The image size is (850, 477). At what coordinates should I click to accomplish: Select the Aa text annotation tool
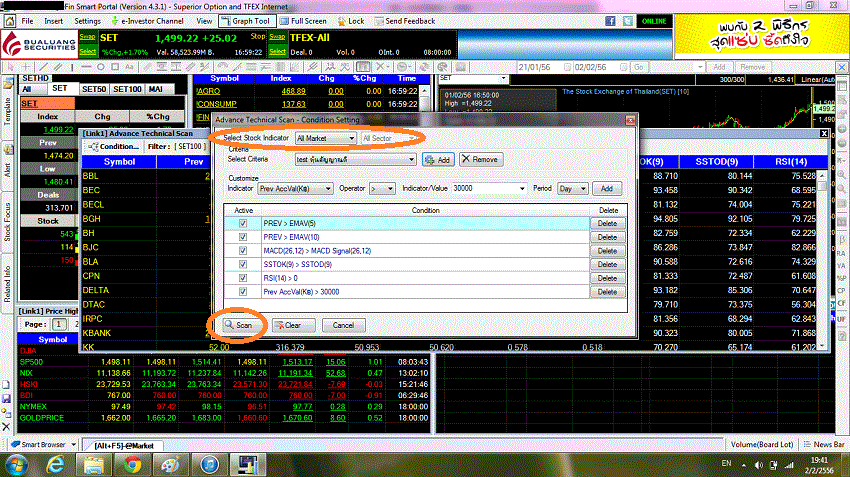pyautogui.click(x=129, y=67)
